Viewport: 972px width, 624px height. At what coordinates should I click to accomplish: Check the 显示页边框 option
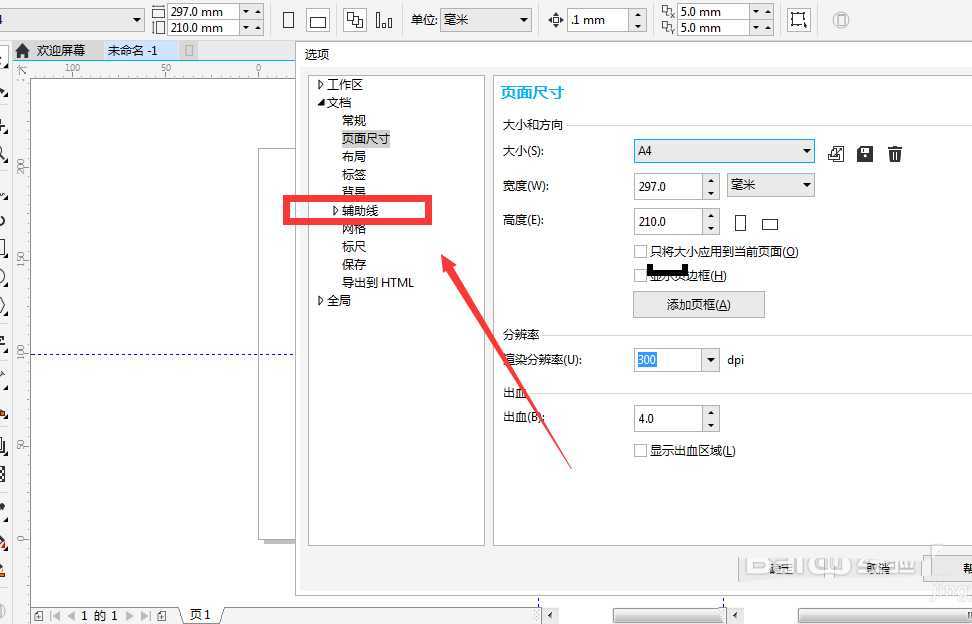(638, 274)
